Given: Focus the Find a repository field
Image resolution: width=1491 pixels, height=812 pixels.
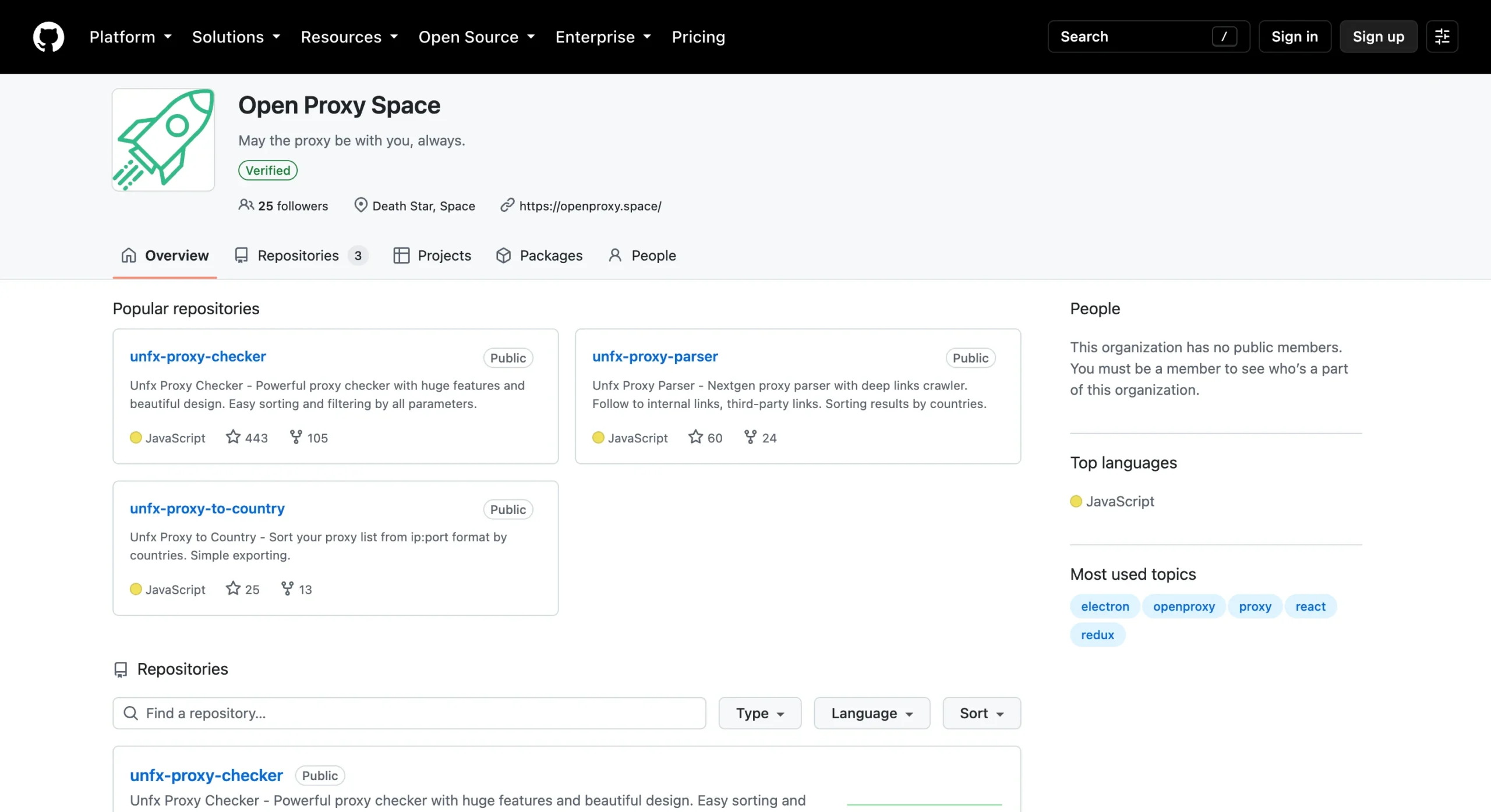Looking at the screenshot, I should pos(409,713).
